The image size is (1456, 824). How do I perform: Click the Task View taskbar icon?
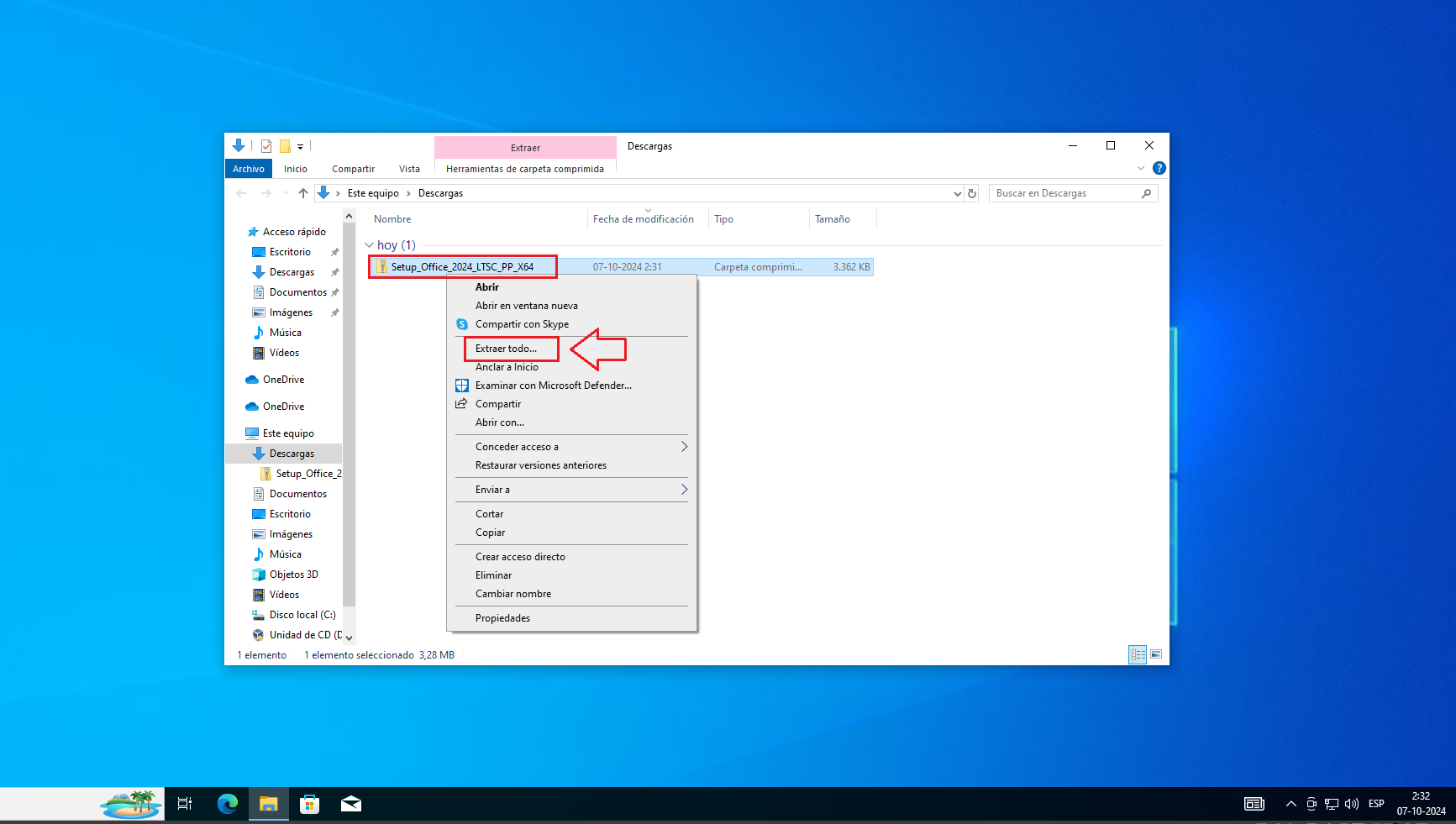click(185, 804)
